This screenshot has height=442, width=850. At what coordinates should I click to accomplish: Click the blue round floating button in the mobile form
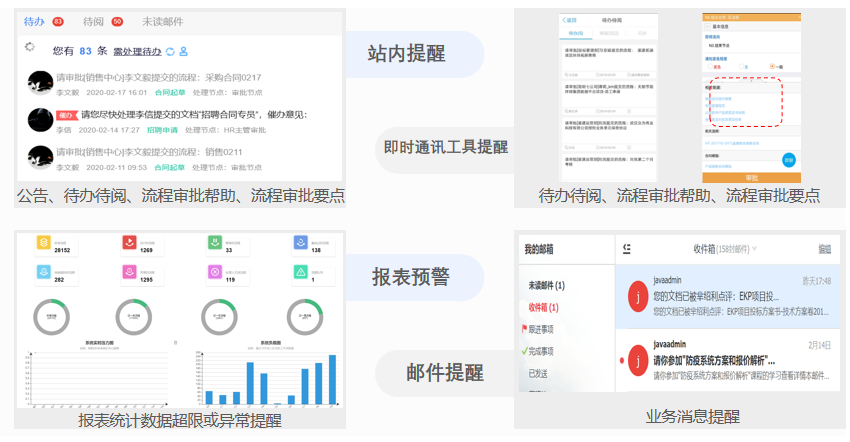[x=789, y=160]
